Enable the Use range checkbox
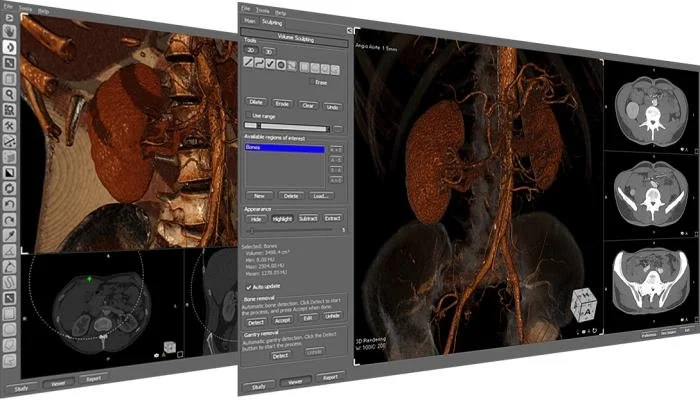The width and height of the screenshot is (700, 400). [248, 115]
